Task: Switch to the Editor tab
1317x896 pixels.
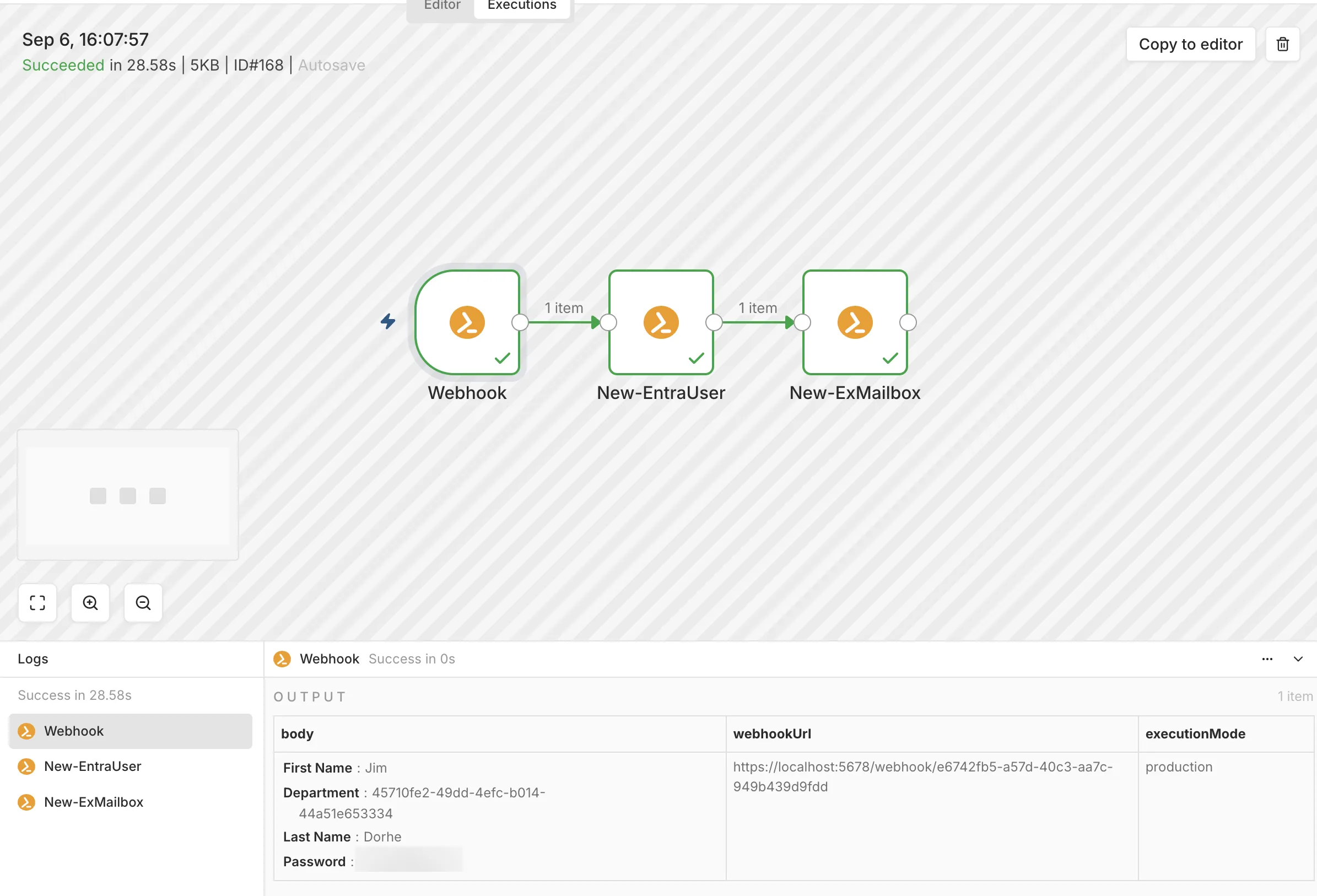Action: click(442, 6)
